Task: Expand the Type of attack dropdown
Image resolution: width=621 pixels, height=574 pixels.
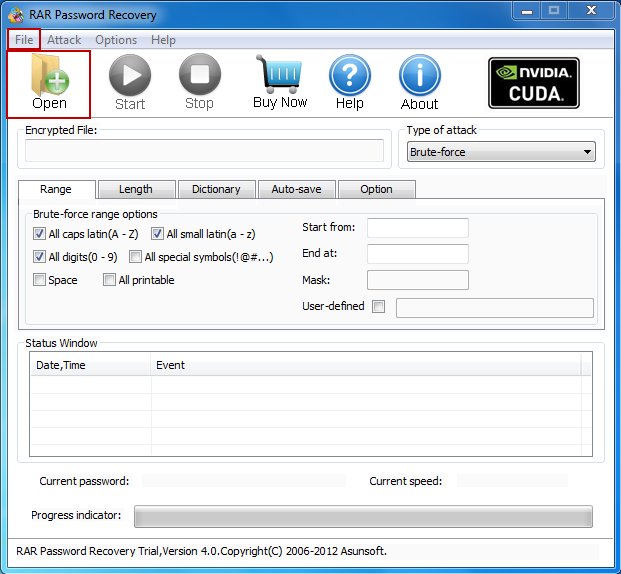Action: [501, 152]
